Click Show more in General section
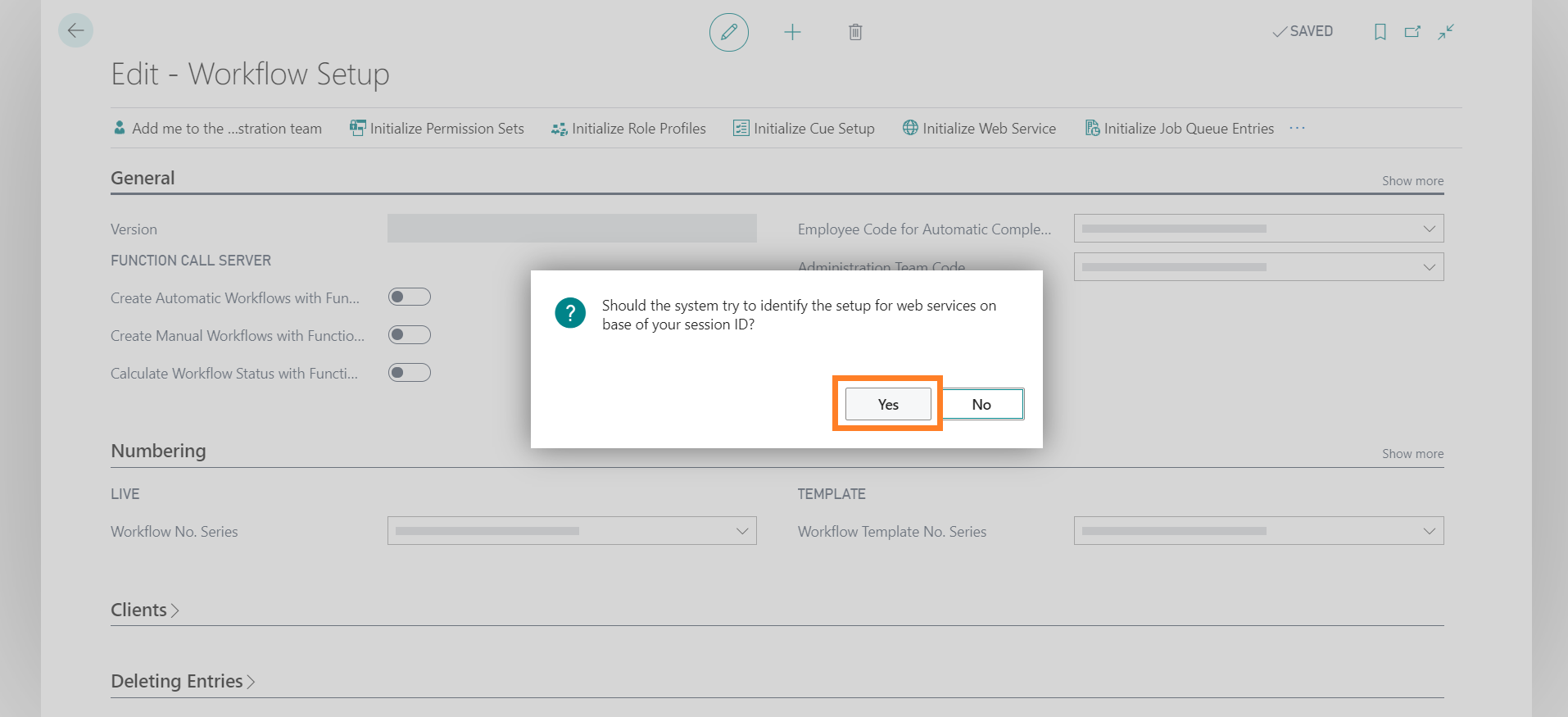 pyautogui.click(x=1412, y=181)
